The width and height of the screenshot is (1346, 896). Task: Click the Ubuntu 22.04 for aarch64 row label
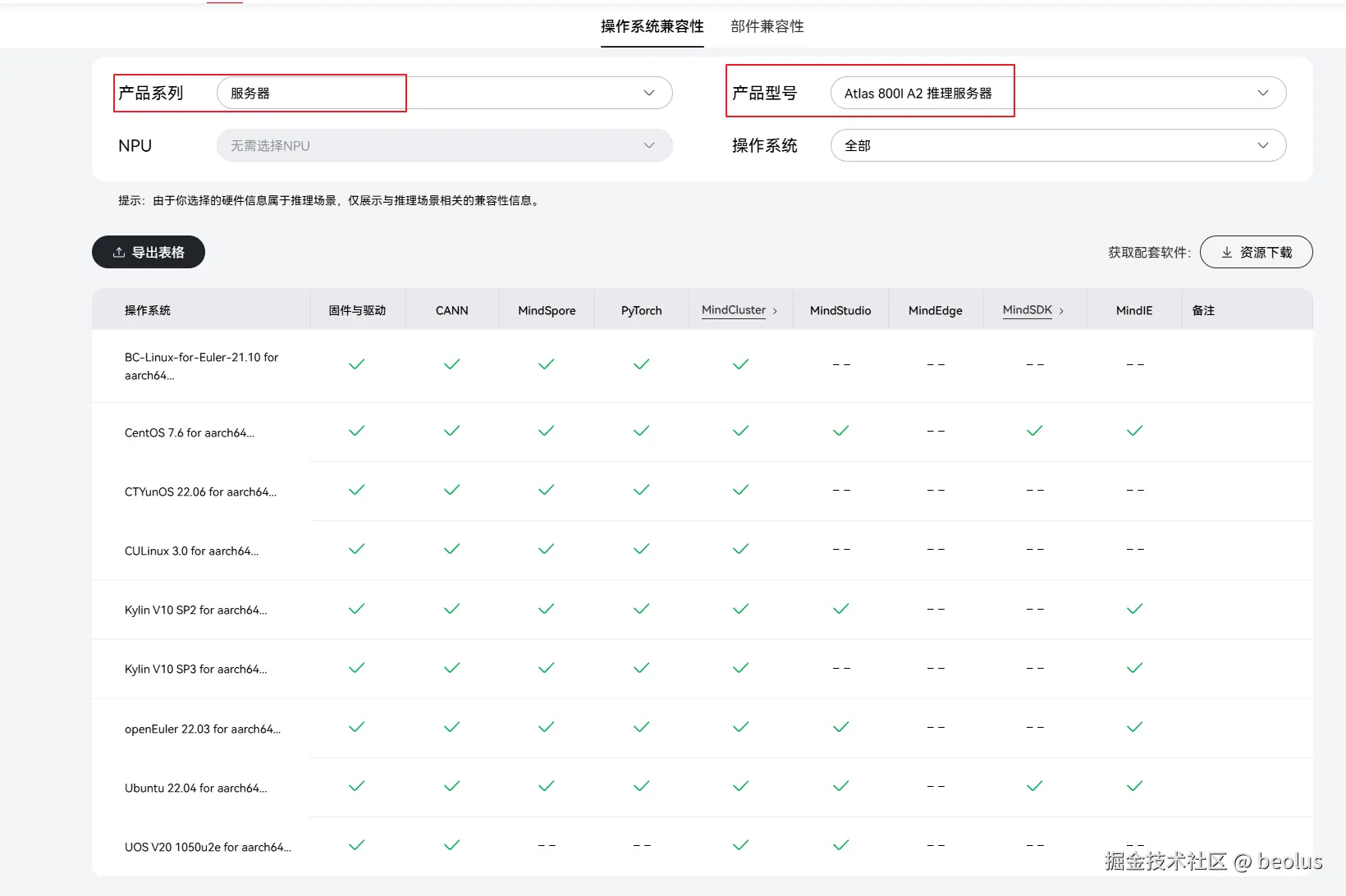pos(195,788)
